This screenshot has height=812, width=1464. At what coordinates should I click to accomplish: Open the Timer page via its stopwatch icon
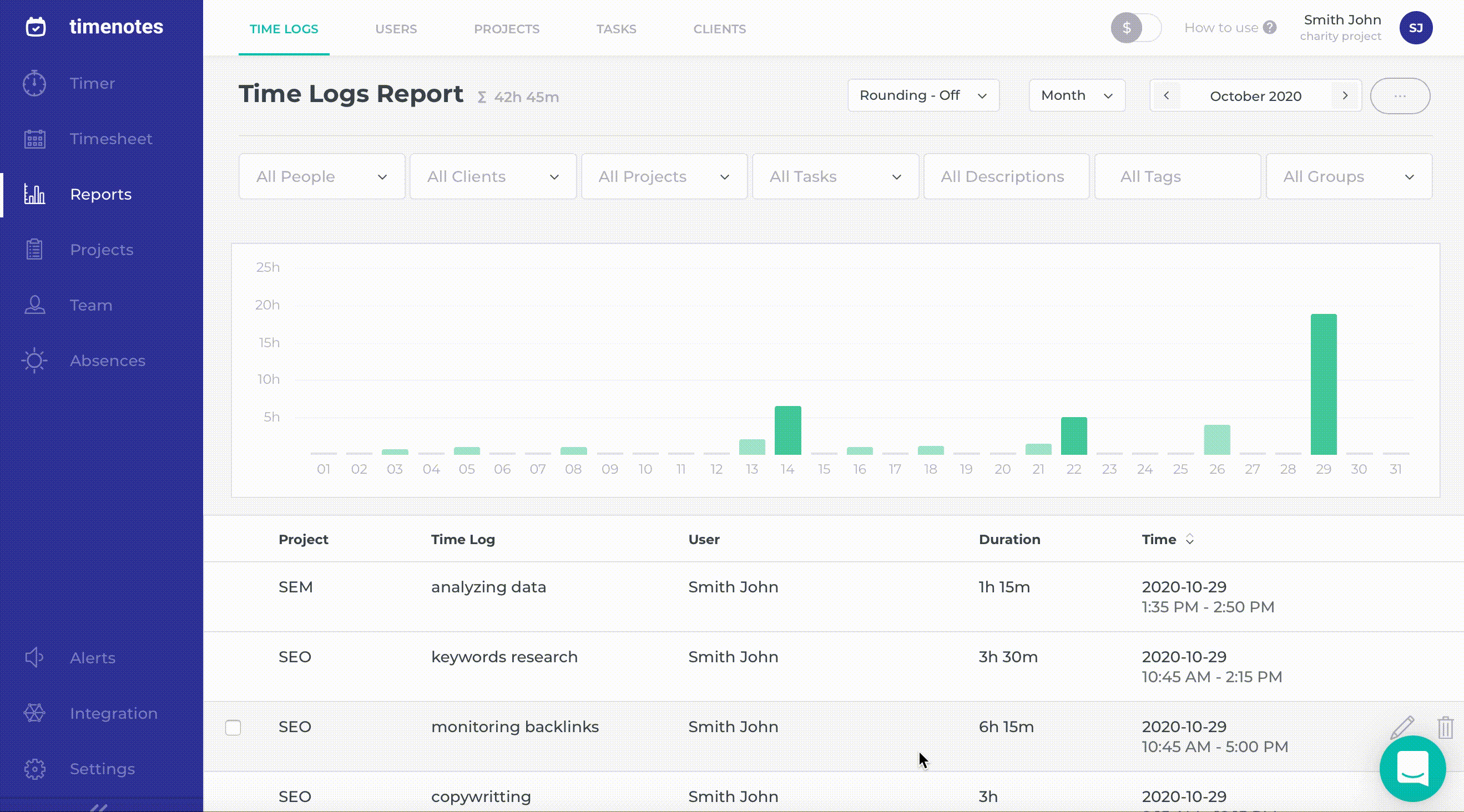(x=34, y=83)
